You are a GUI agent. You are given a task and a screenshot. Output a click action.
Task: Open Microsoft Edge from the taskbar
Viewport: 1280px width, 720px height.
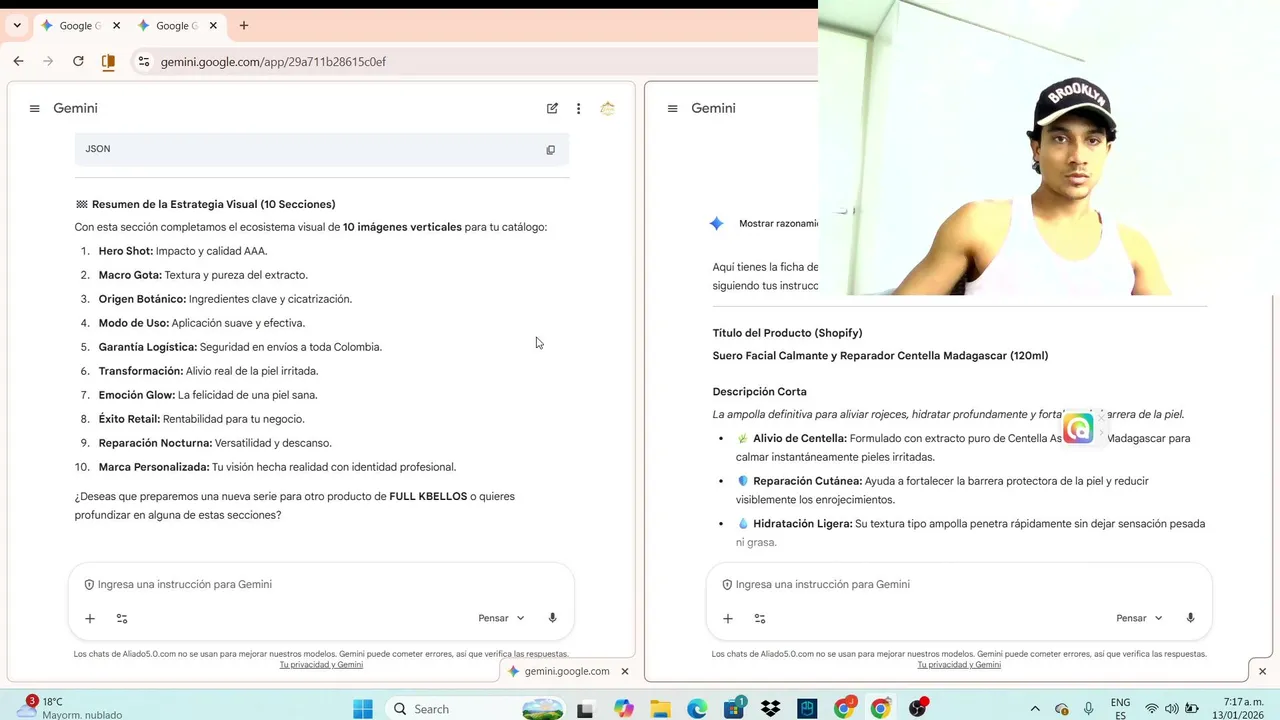(x=697, y=709)
